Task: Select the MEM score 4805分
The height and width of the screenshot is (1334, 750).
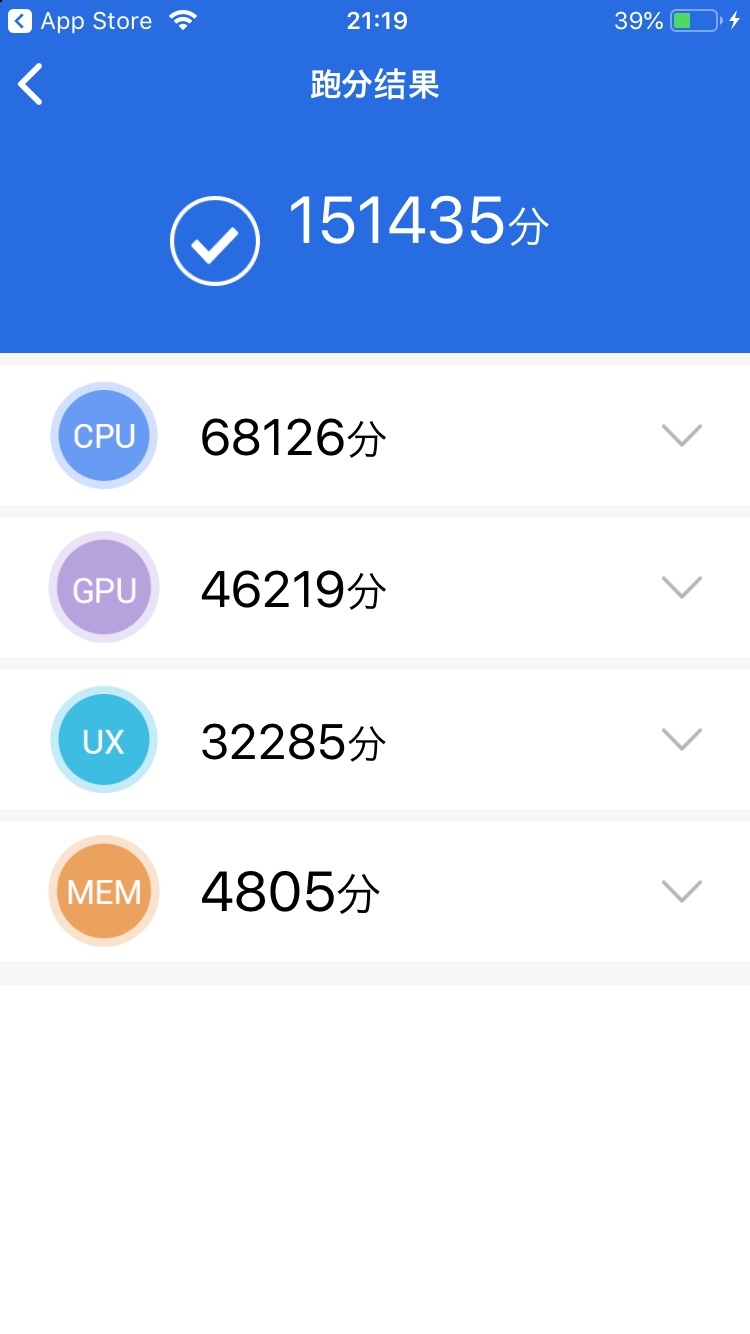Action: (290, 893)
